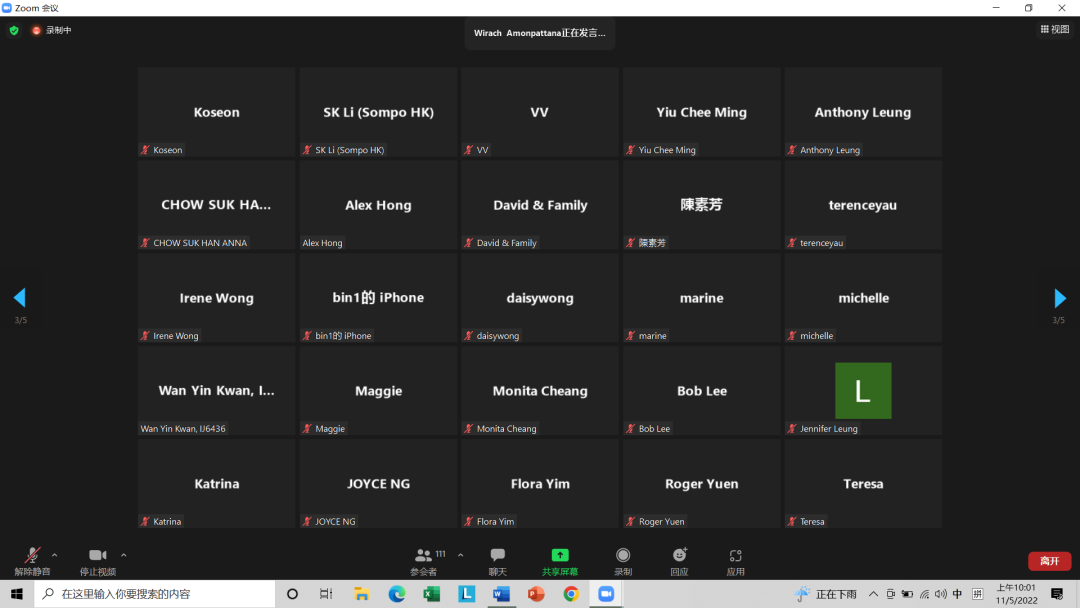Open the 参会者 participants list
This screenshot has width=1080, height=608.
[425, 561]
